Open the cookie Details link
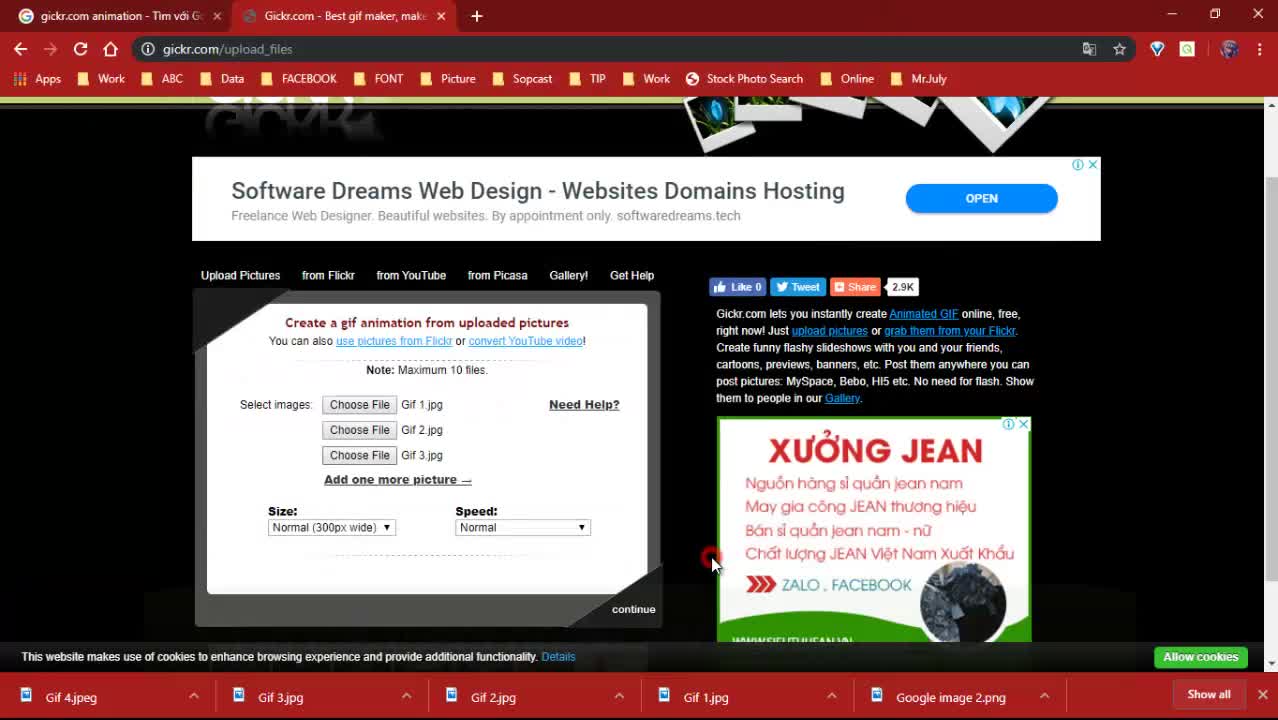Image resolution: width=1278 pixels, height=720 pixels. point(558,657)
